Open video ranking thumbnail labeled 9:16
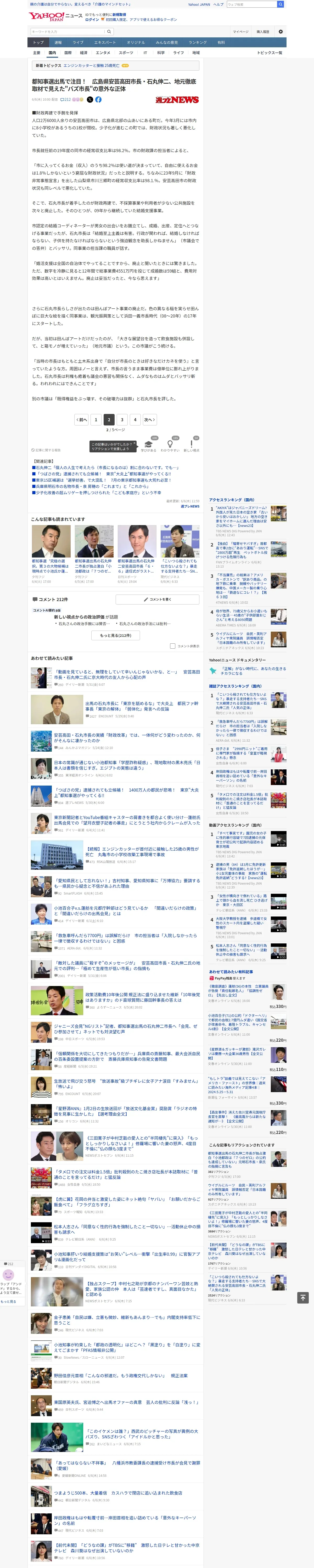This screenshot has height=1568, width=314. click(x=279, y=871)
